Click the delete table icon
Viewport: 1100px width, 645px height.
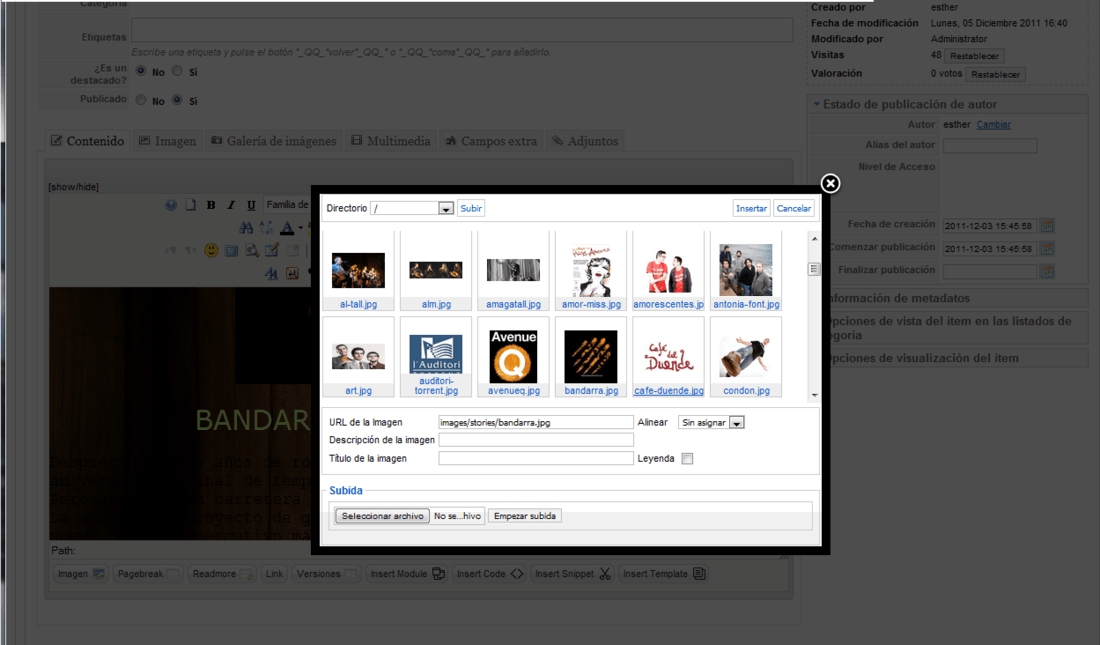point(293,251)
